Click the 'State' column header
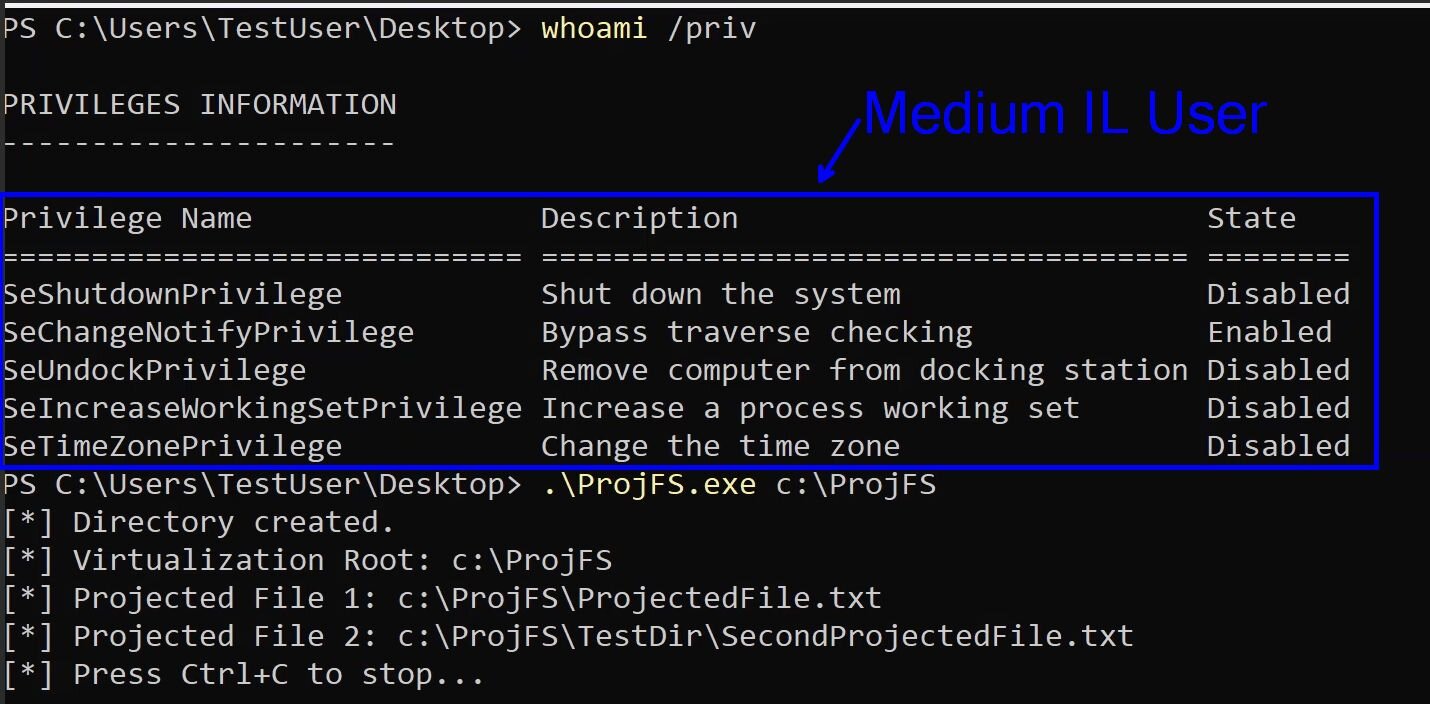 tap(1251, 218)
